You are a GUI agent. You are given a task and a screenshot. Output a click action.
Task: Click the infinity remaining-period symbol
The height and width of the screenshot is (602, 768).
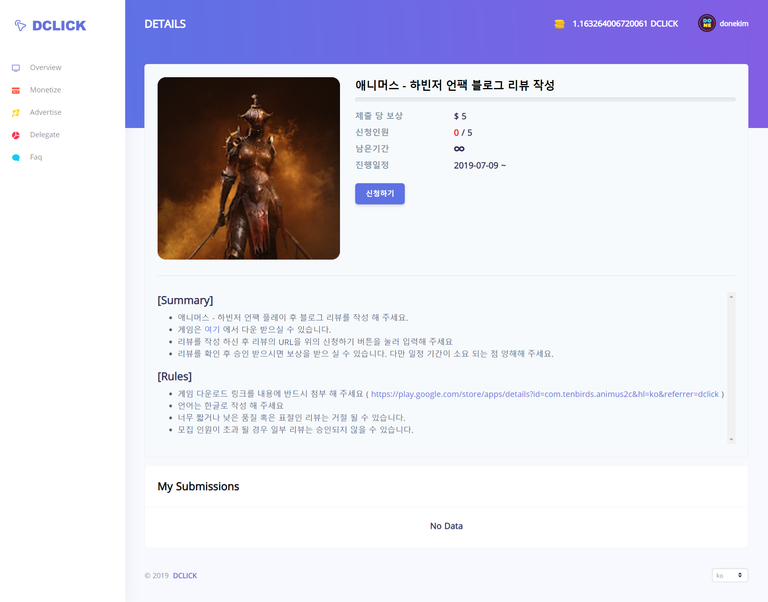(459, 149)
